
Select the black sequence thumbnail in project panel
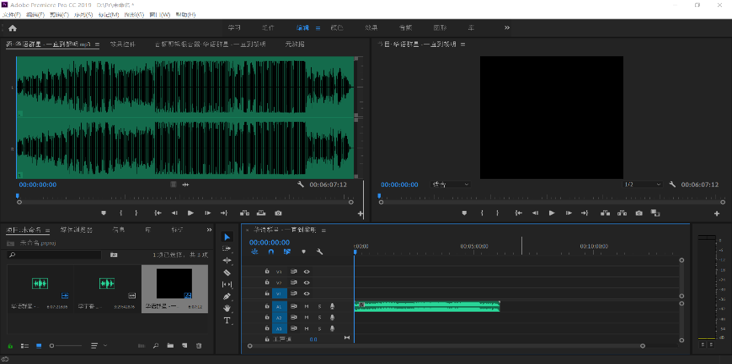pyautogui.click(x=174, y=283)
